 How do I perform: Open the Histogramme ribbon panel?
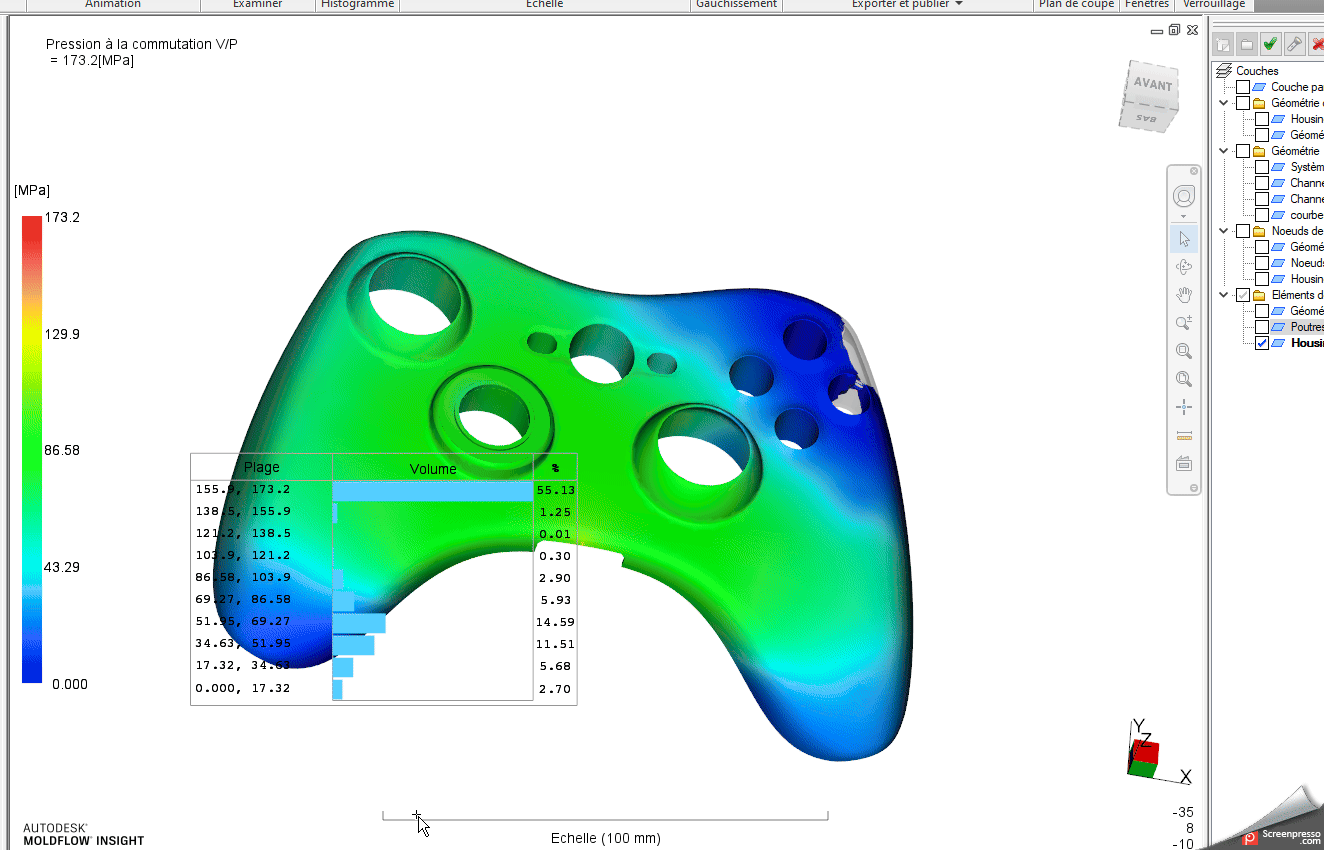(x=357, y=4)
